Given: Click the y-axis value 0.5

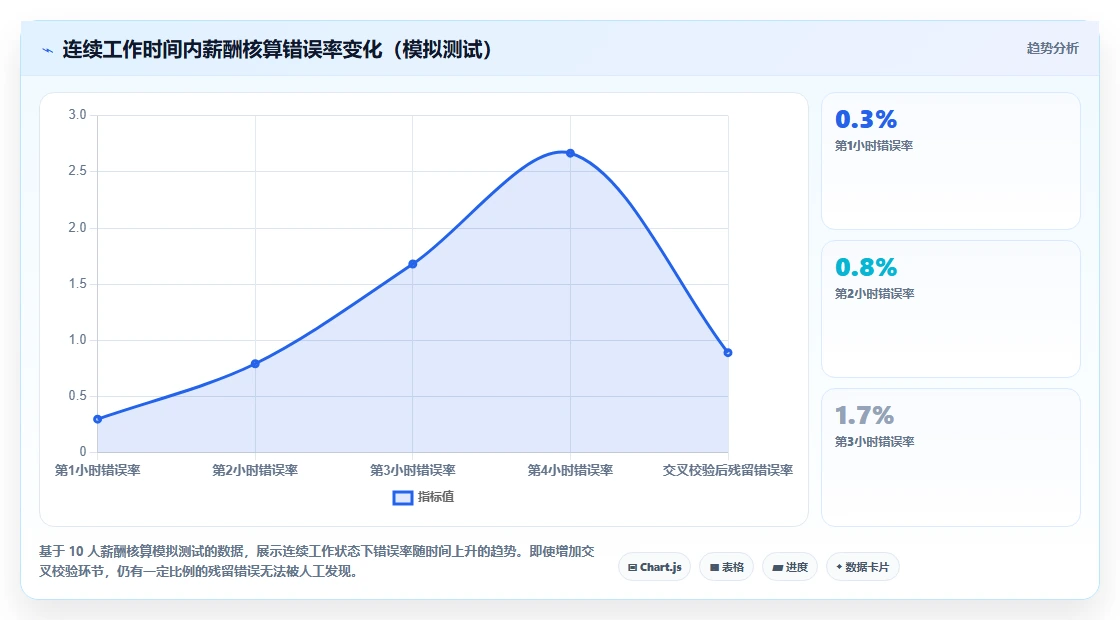Looking at the screenshot, I should (77, 396).
